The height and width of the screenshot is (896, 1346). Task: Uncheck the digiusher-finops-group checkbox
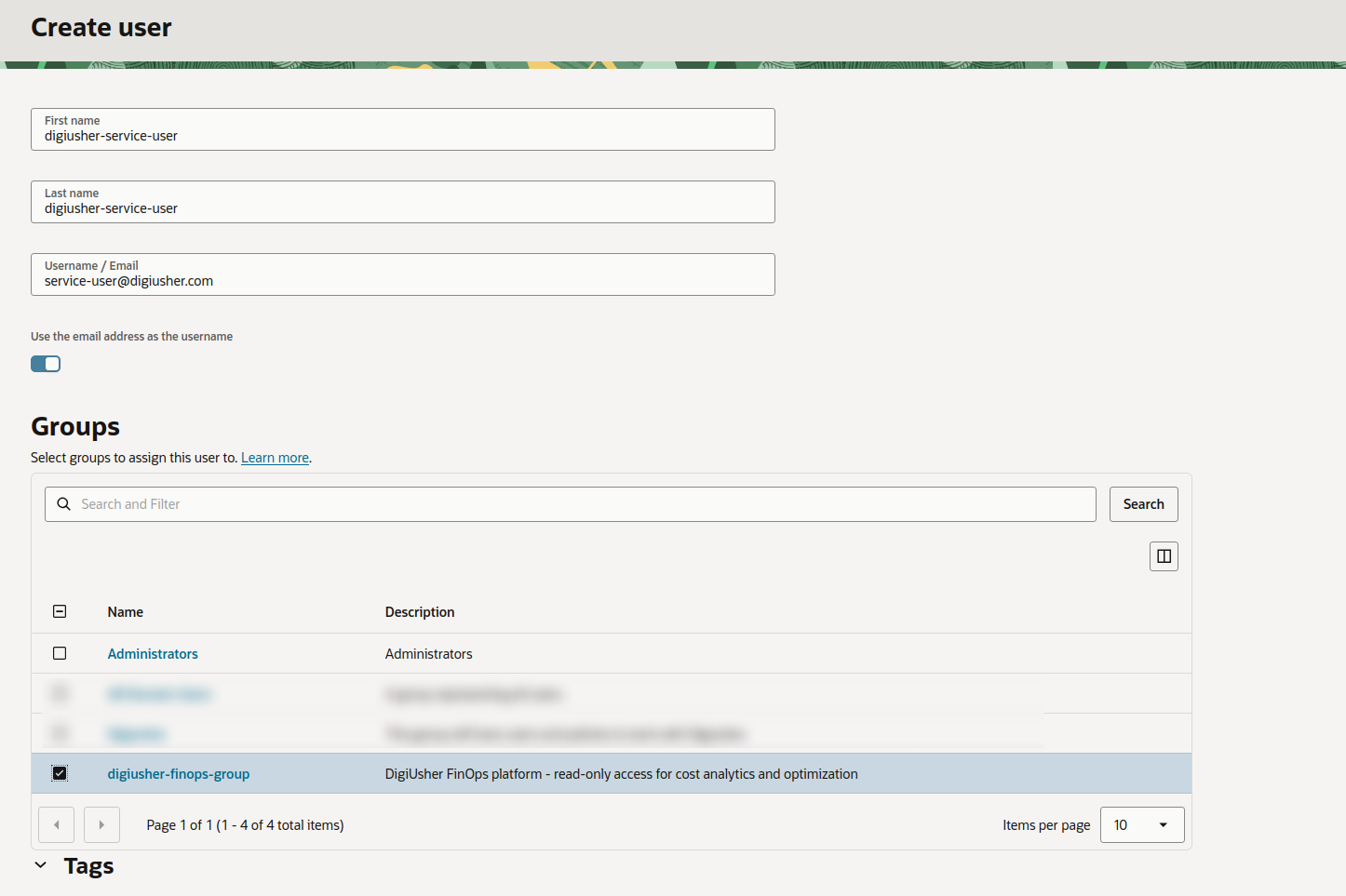[60, 772]
